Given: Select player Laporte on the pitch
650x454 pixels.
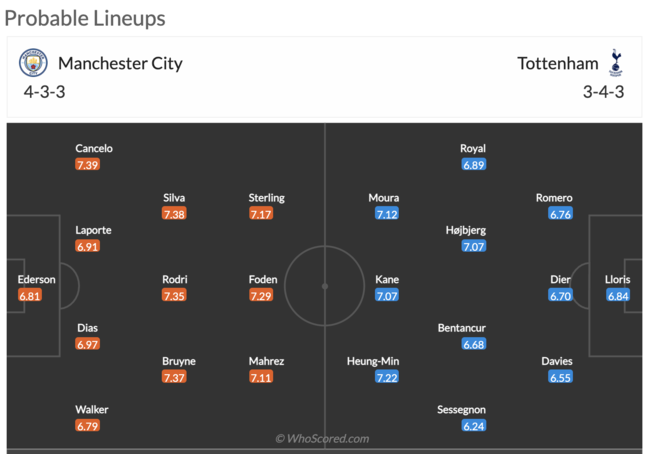Looking at the screenshot, I should [93, 230].
